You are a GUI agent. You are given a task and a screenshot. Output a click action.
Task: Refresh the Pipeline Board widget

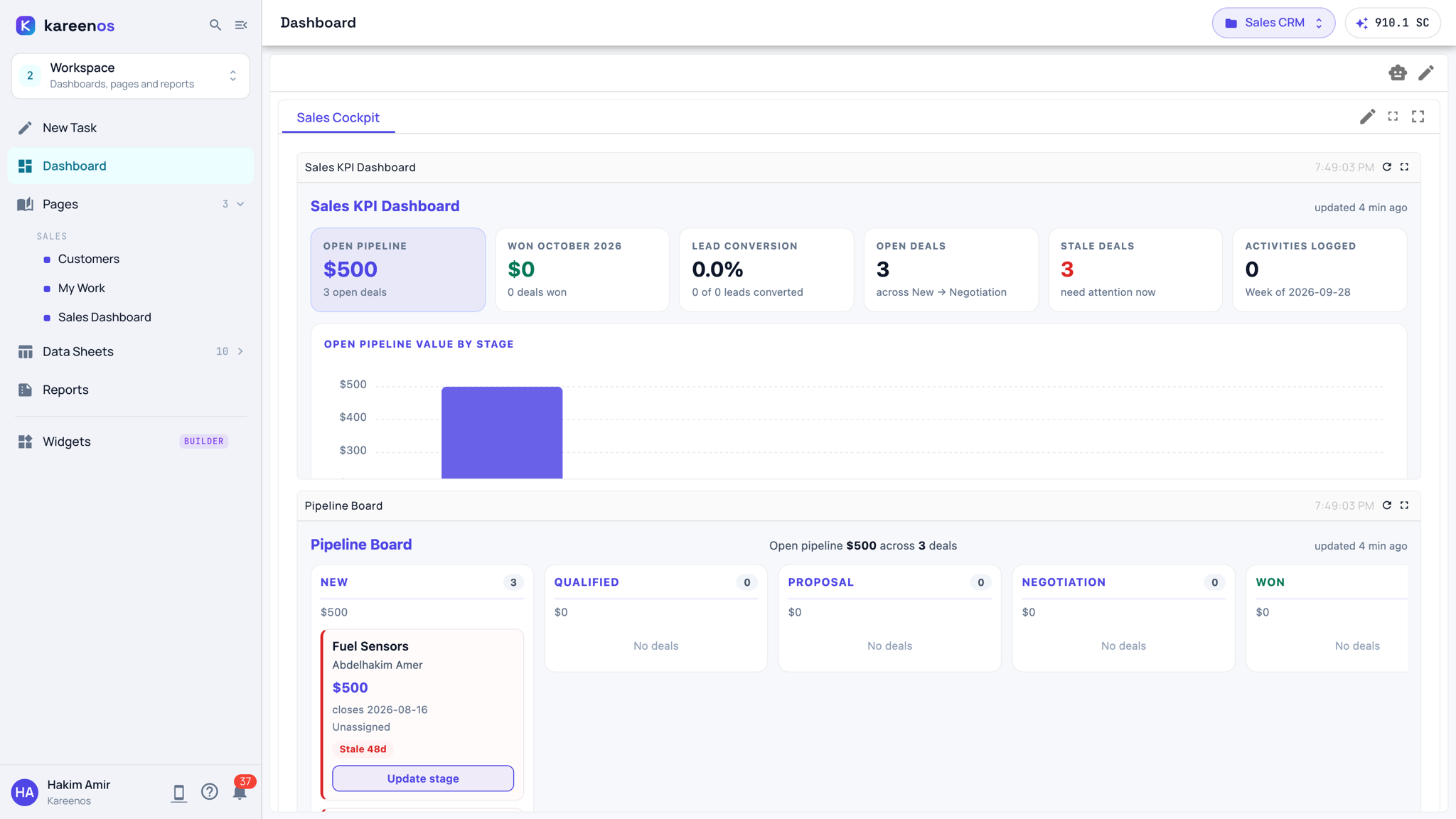(x=1386, y=505)
